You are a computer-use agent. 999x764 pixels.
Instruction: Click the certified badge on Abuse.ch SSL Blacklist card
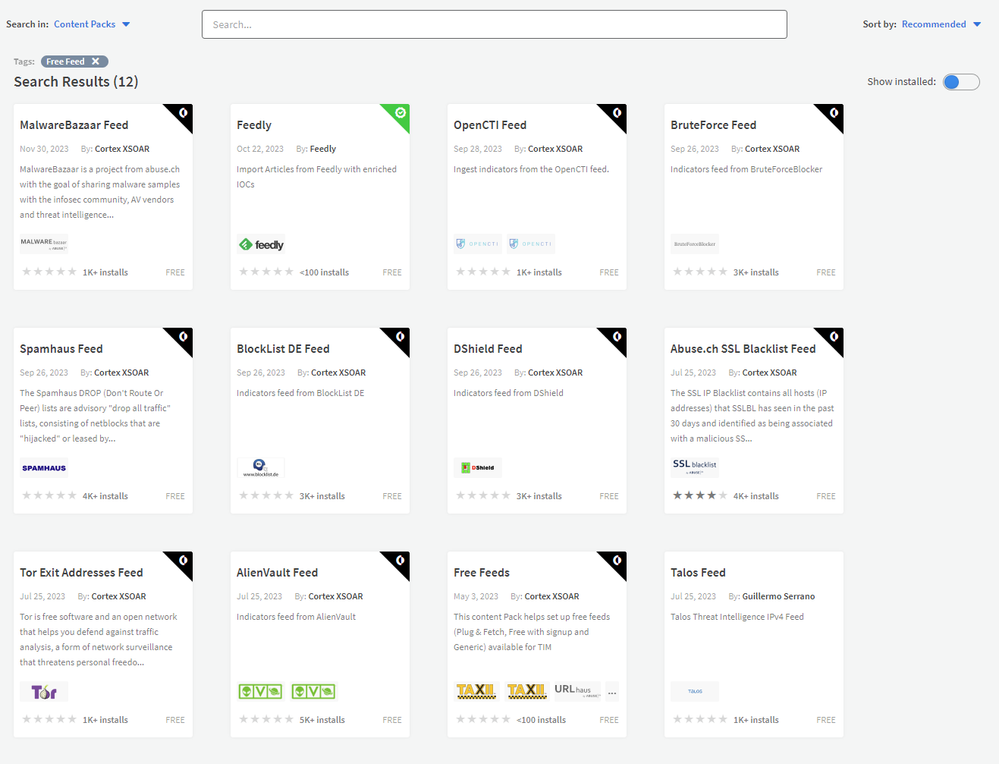pos(833,337)
